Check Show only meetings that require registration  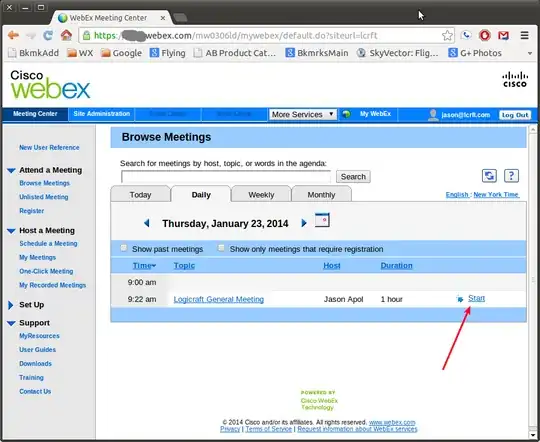(221, 248)
